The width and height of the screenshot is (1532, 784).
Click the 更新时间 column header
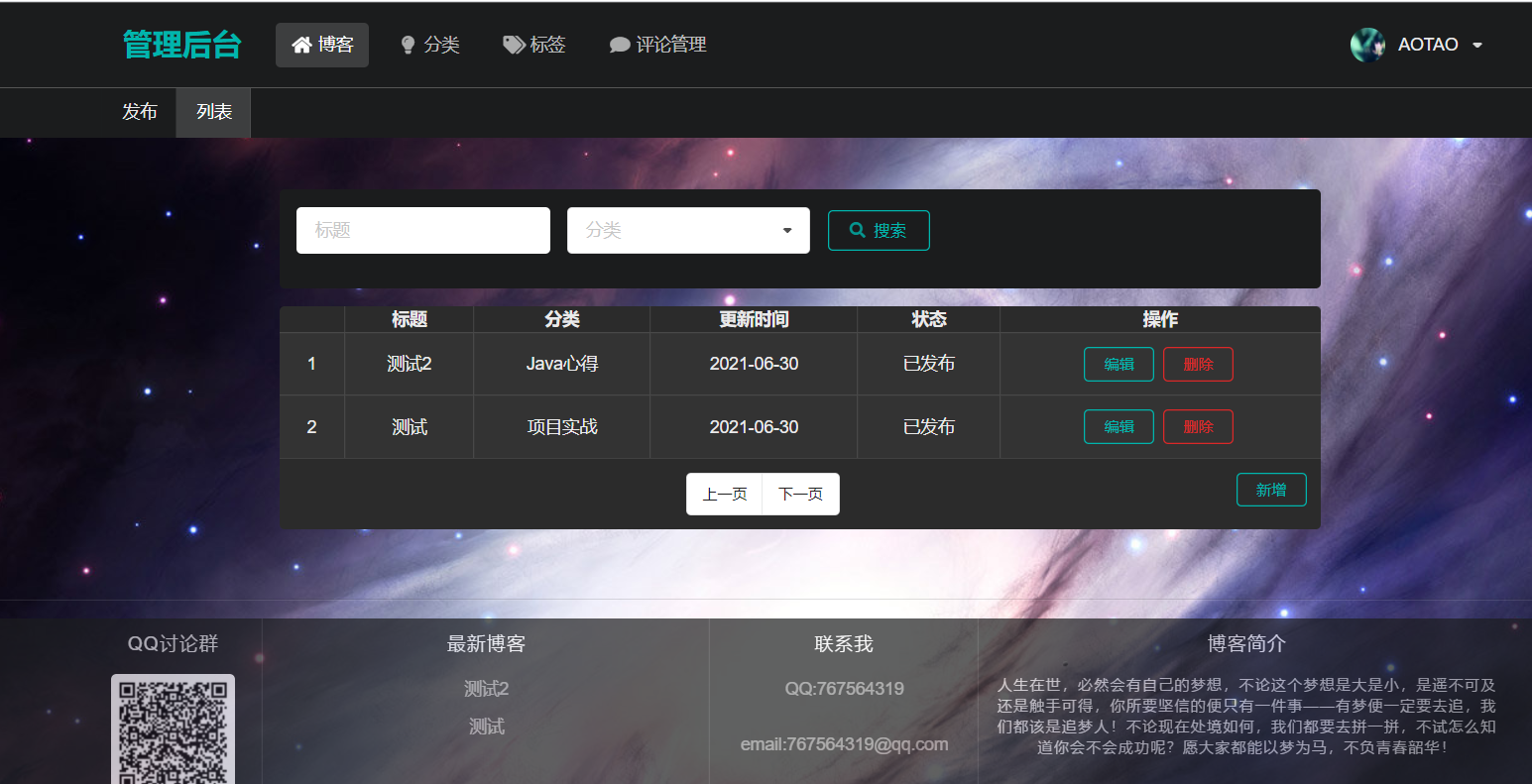tap(754, 319)
